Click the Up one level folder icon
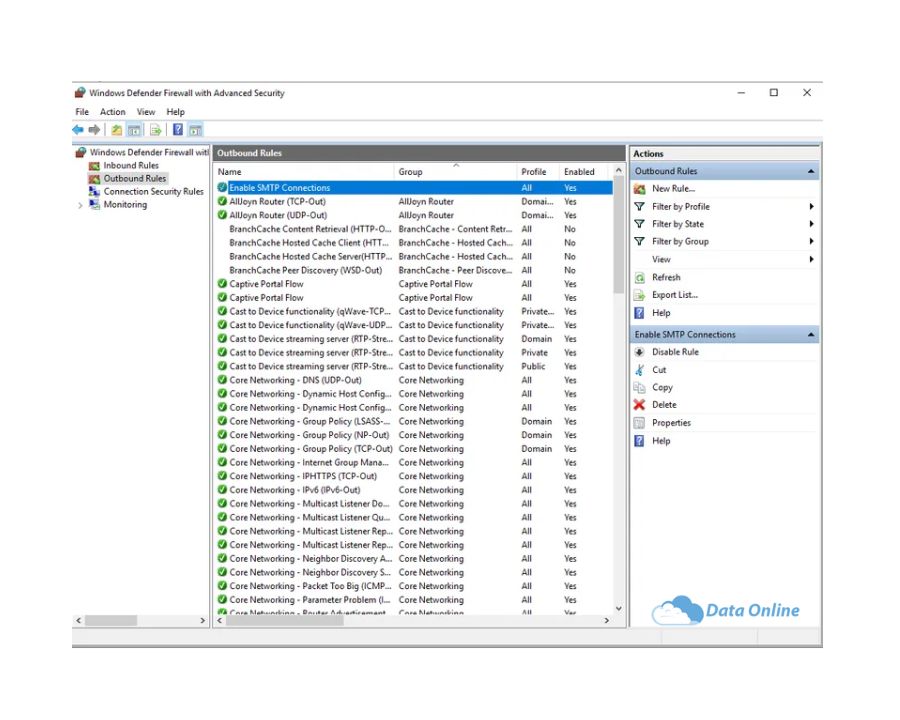900x720 pixels. point(117,130)
